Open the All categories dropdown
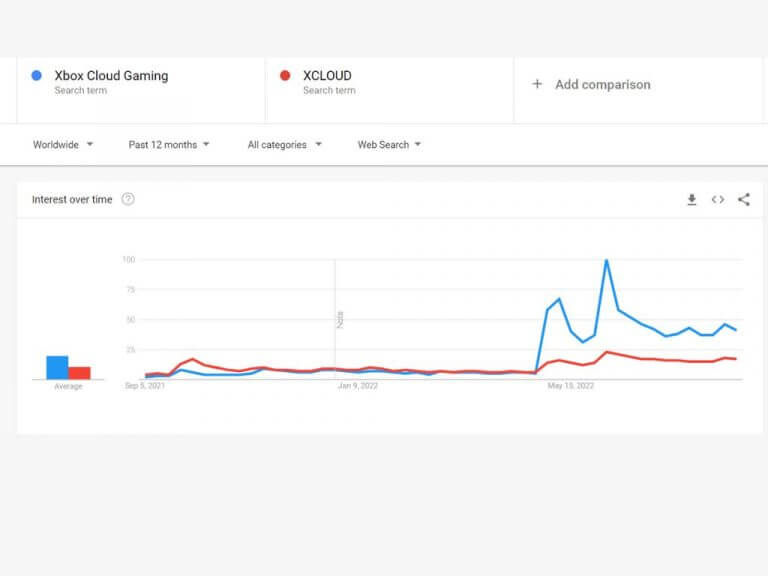The height and width of the screenshot is (576, 768). (284, 144)
